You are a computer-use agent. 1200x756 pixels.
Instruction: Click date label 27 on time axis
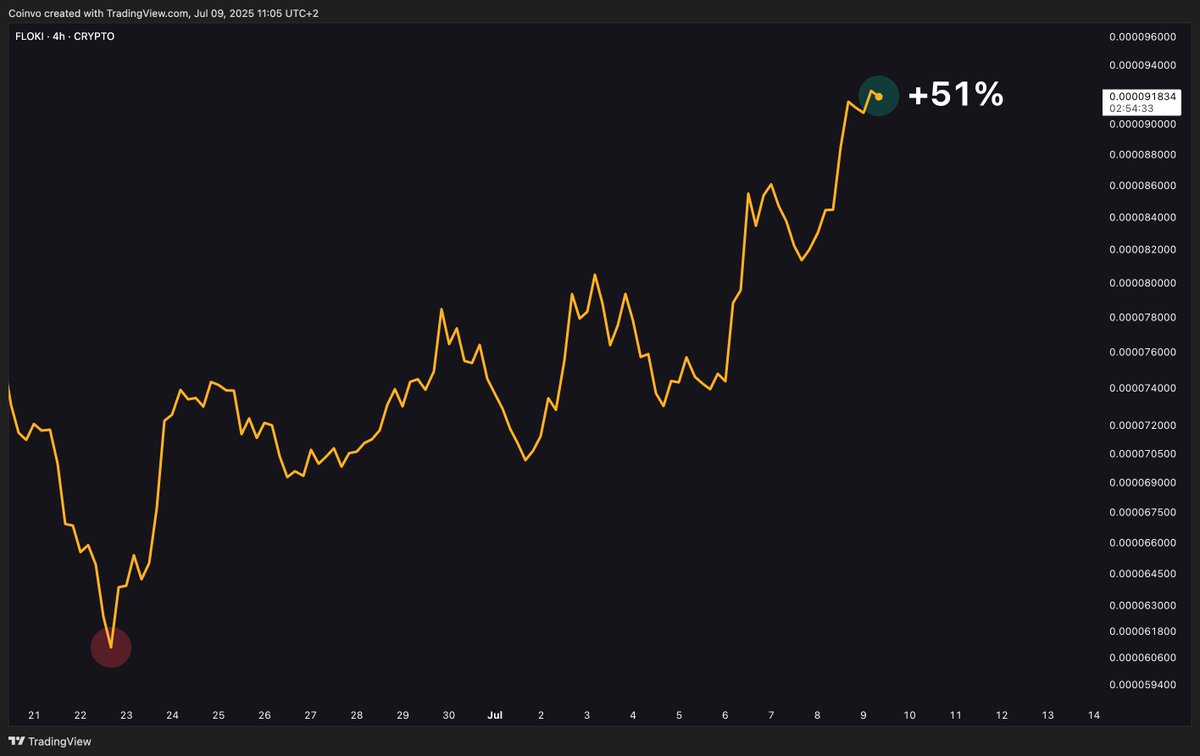pos(310,715)
